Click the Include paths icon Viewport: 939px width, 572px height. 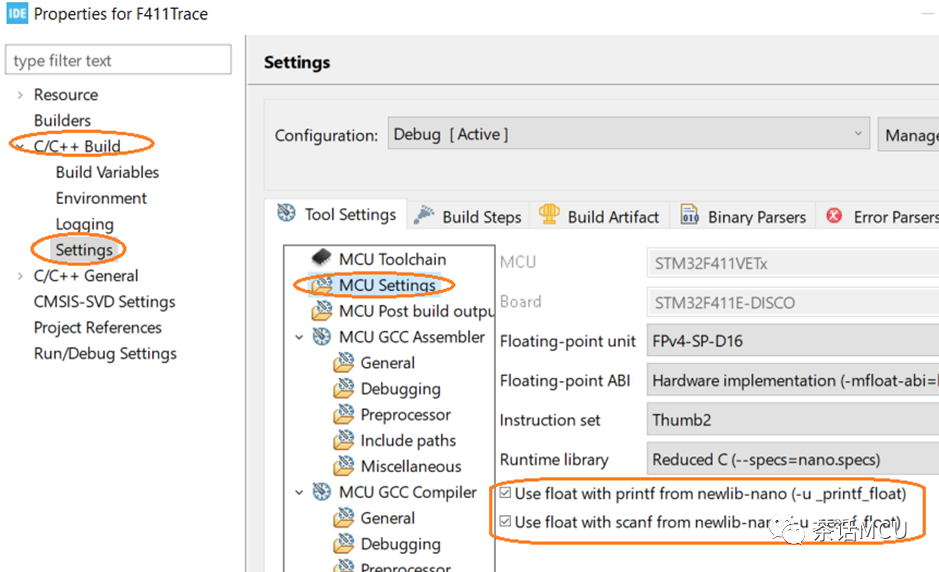344,440
